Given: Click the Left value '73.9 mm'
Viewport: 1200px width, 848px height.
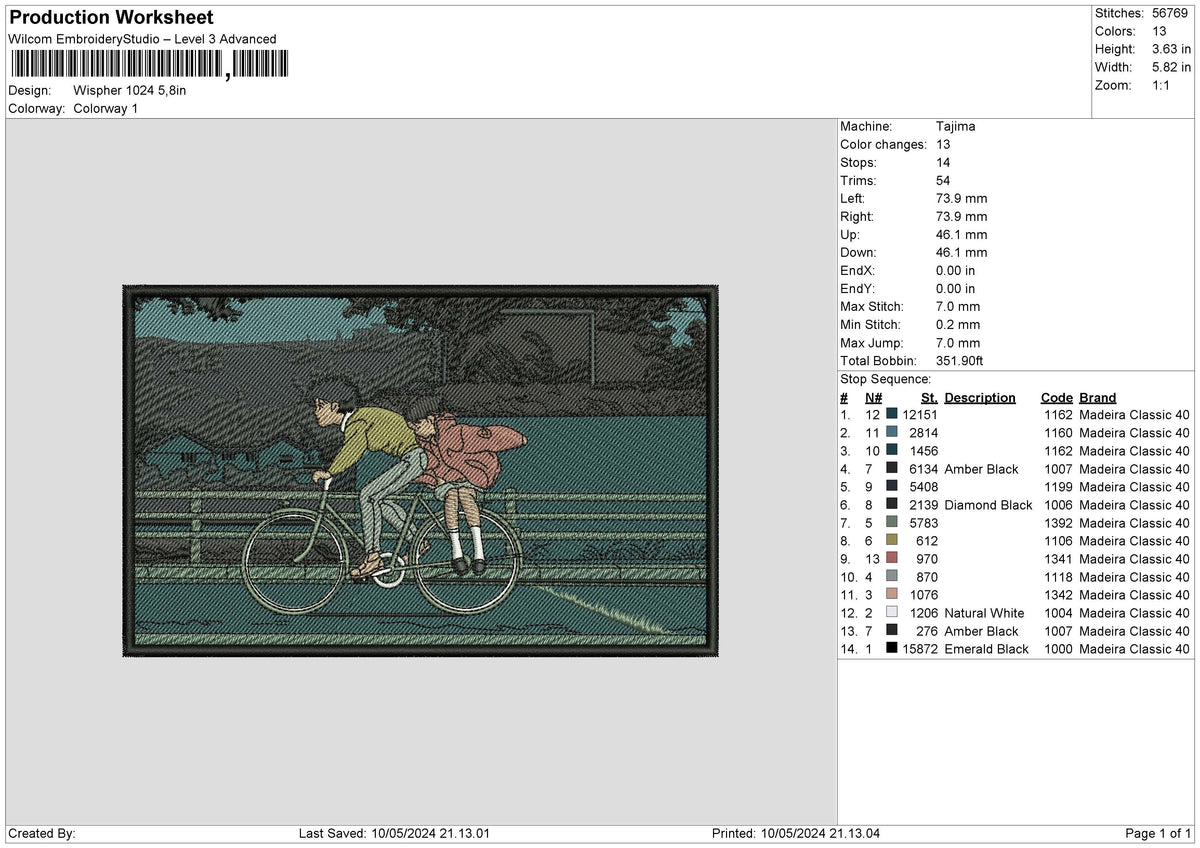Looking at the screenshot, I should (962, 198).
